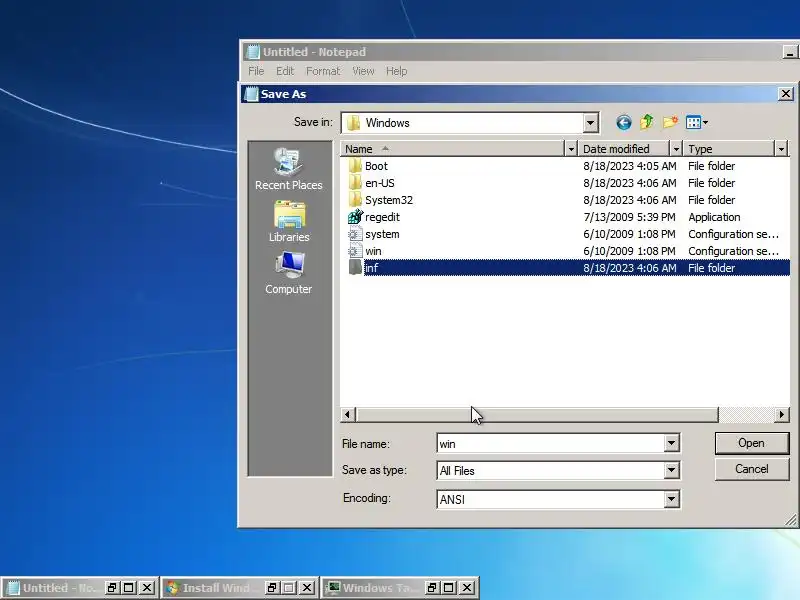Select the regedit application icon
Screen dimensions: 800x600
tap(355, 217)
